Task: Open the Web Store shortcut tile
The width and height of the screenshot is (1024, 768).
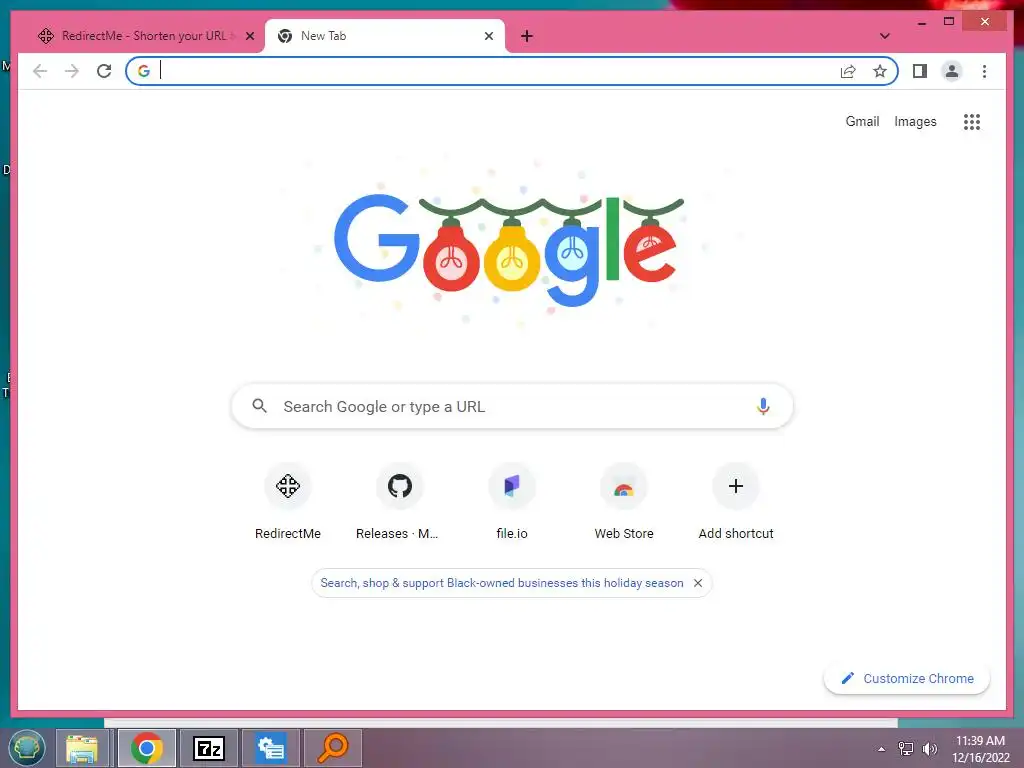Action: point(624,501)
